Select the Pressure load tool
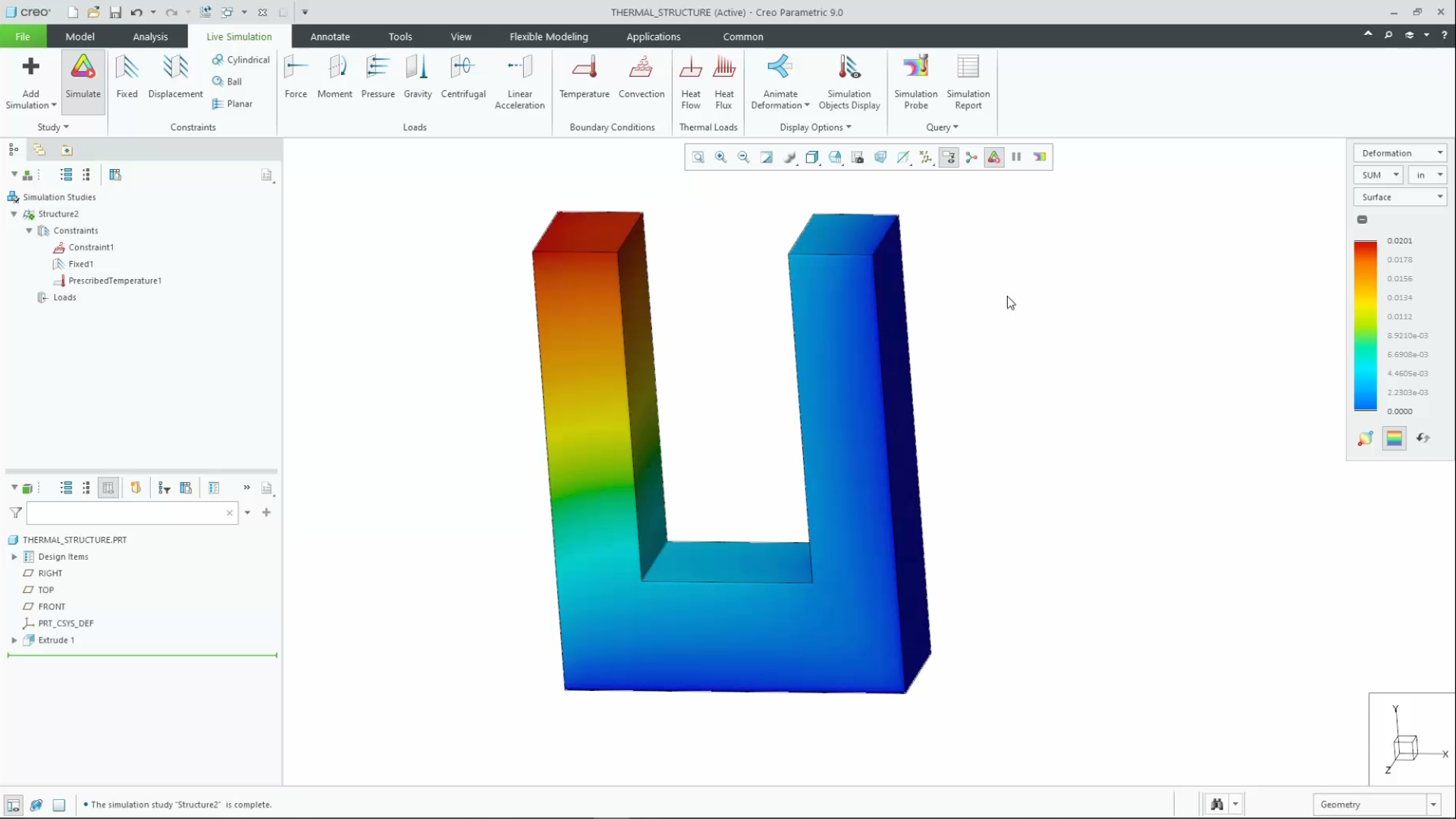The width and height of the screenshot is (1456, 819). coord(378,77)
